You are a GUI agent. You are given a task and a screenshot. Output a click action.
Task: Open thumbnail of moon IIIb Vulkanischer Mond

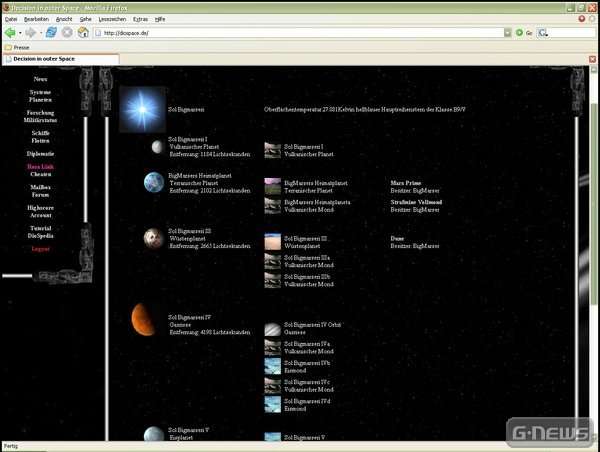point(272,280)
